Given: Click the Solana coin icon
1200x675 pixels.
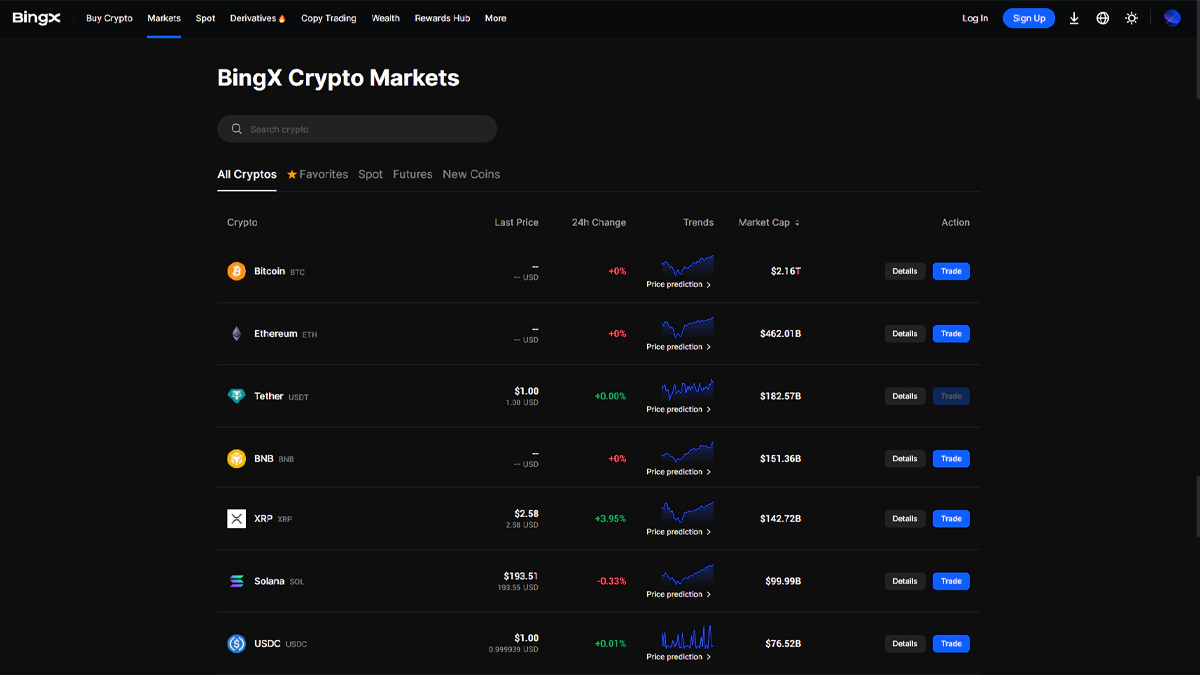Looking at the screenshot, I should click(x=236, y=581).
